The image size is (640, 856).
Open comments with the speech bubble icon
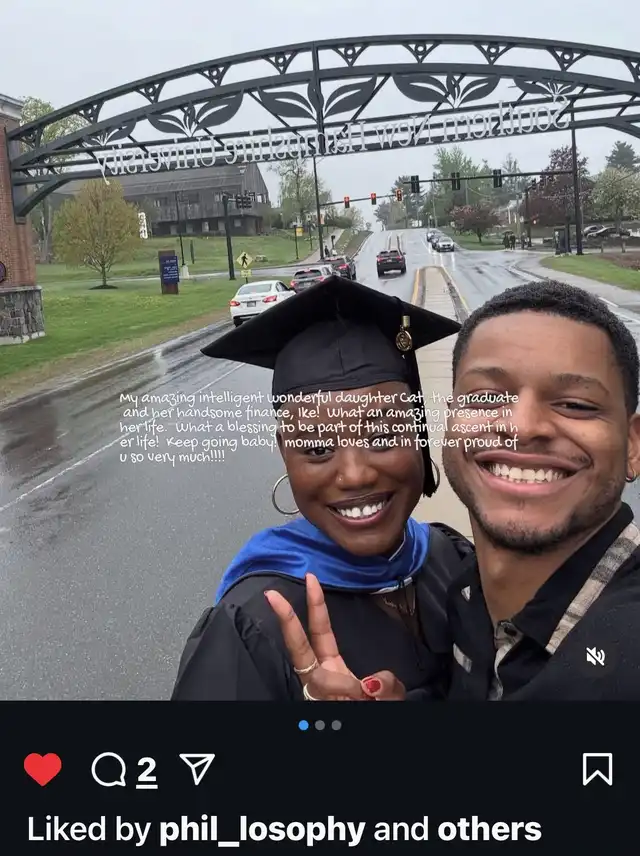[x=108, y=769]
